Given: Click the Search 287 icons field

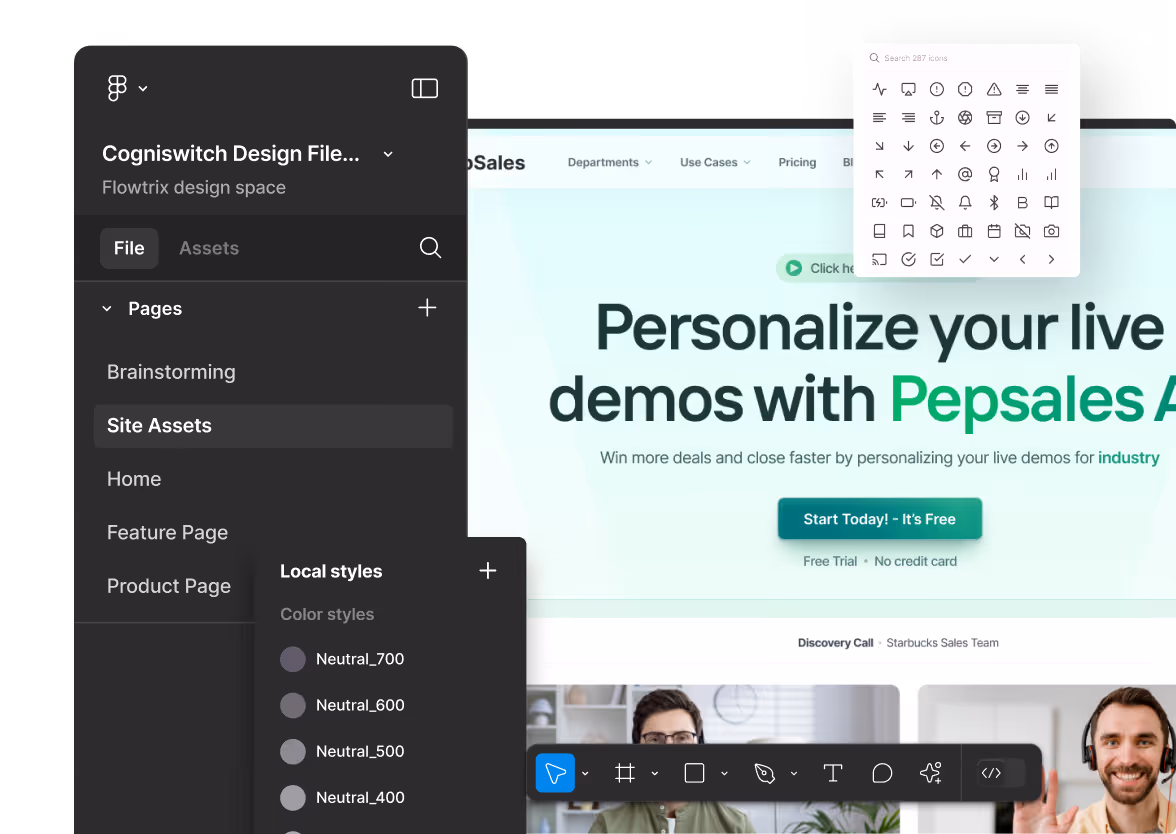Looking at the screenshot, I should 967,58.
